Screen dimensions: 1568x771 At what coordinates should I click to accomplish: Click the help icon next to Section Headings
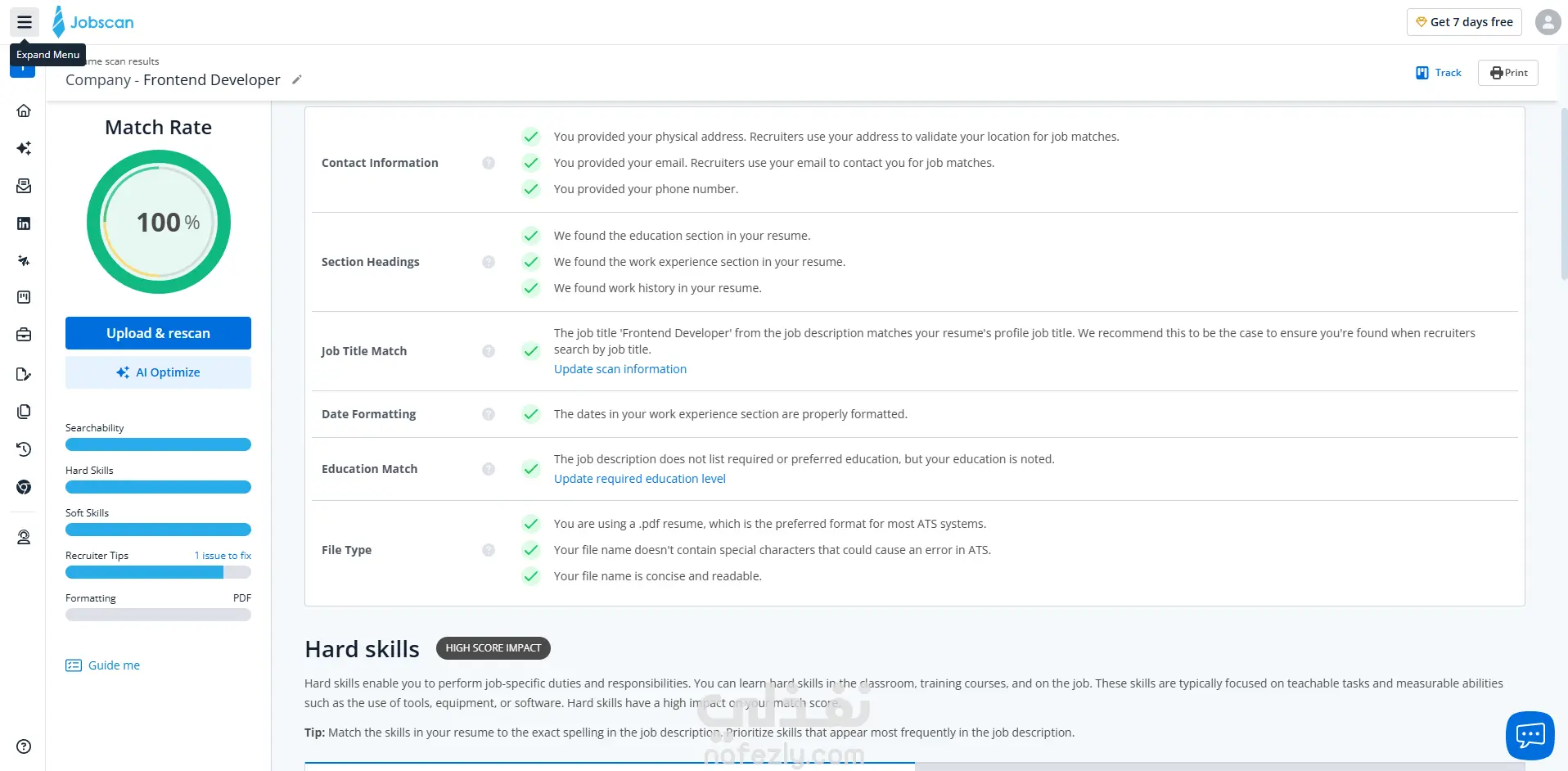[x=489, y=262]
